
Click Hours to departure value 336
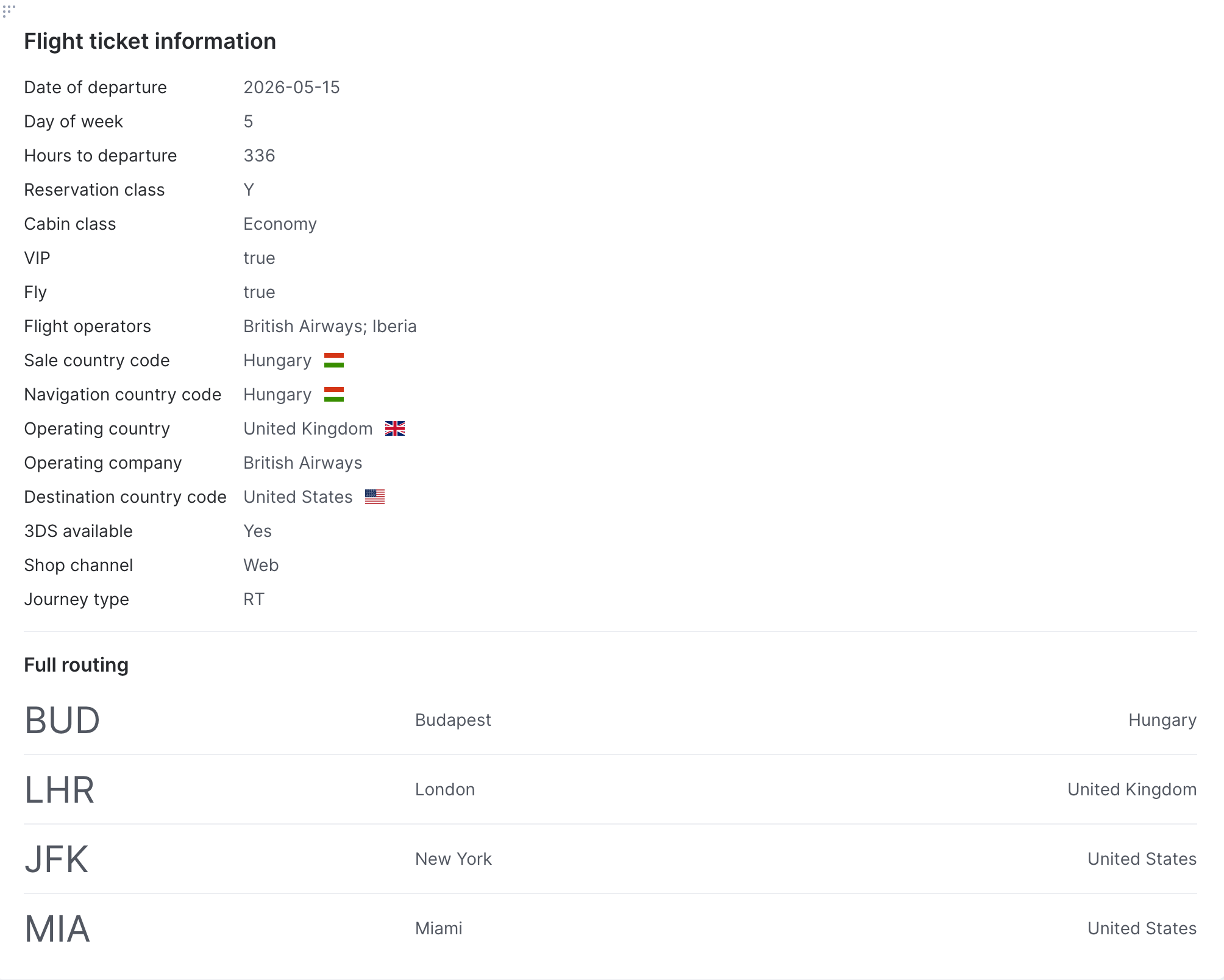[259, 155]
